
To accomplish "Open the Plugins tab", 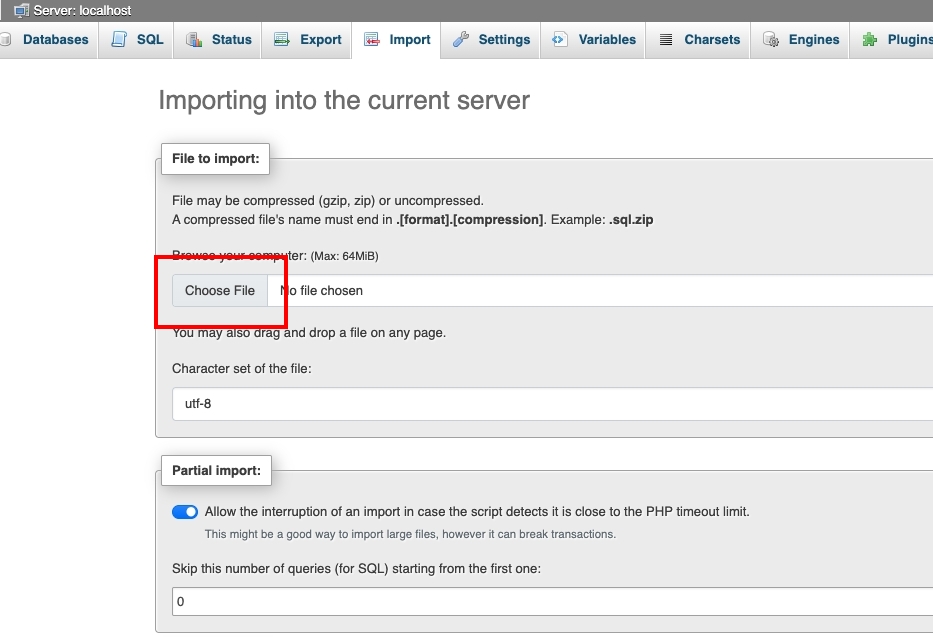I will 892,40.
